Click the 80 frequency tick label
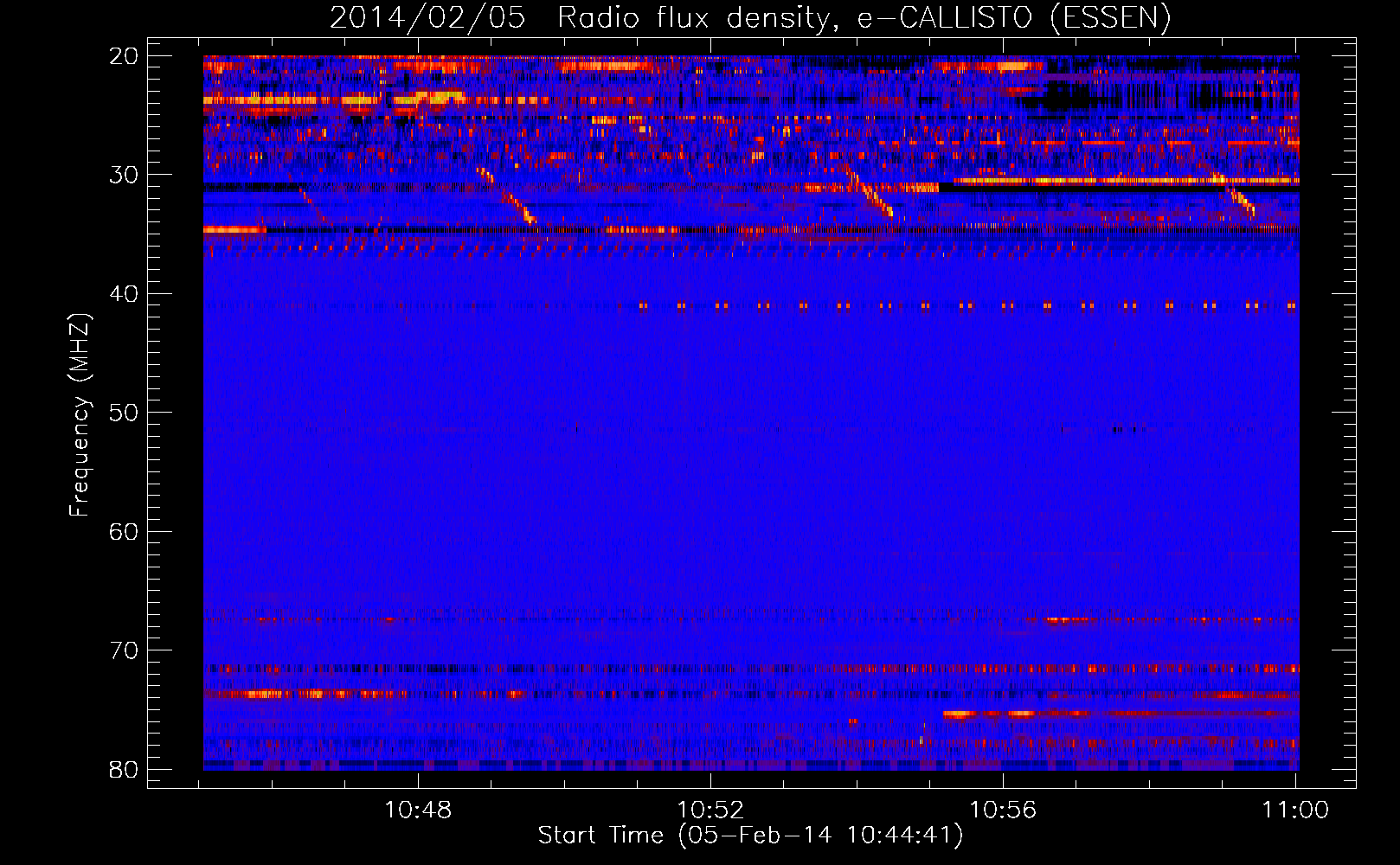 (124, 769)
